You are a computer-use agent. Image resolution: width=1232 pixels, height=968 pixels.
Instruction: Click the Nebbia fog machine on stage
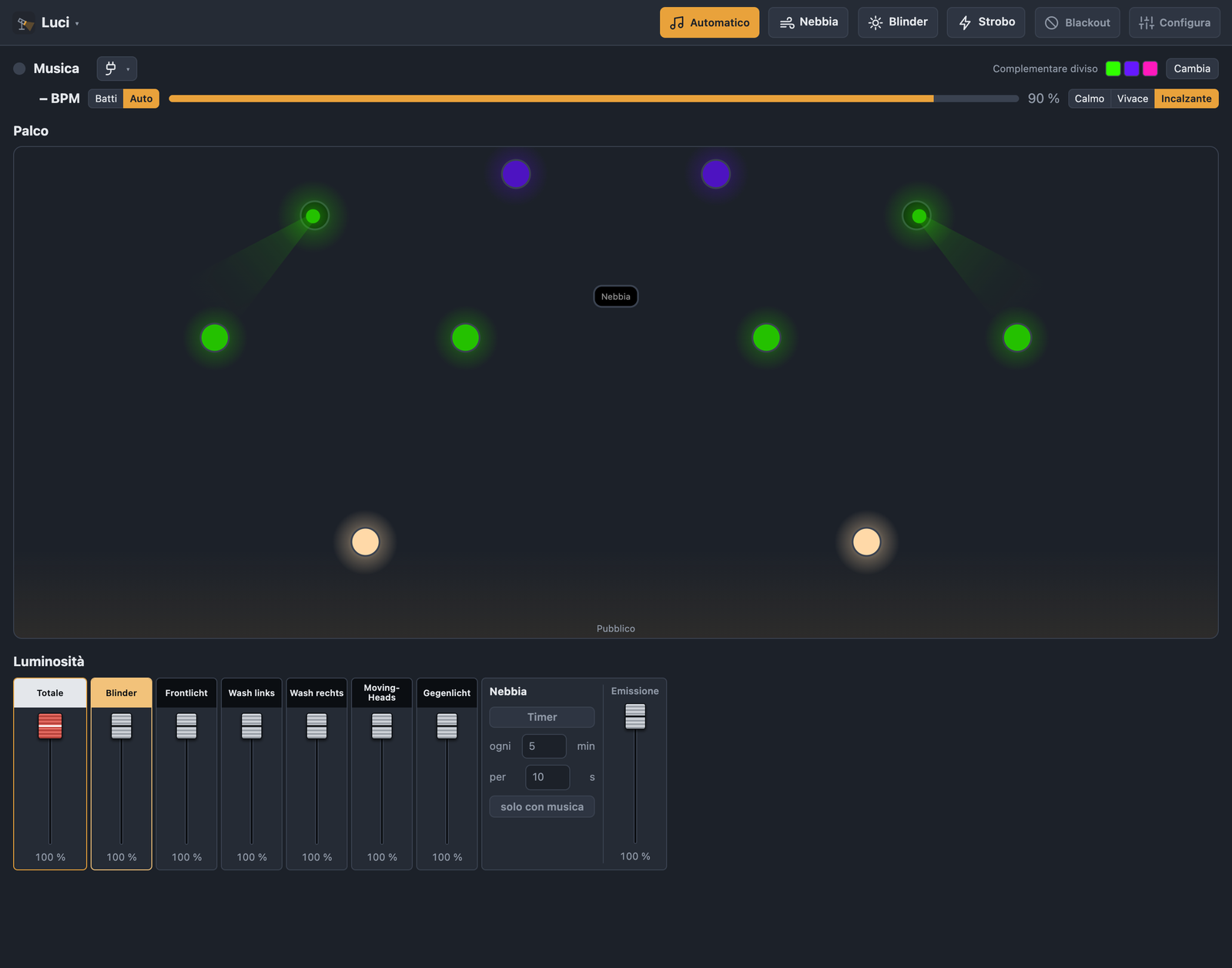pos(616,296)
